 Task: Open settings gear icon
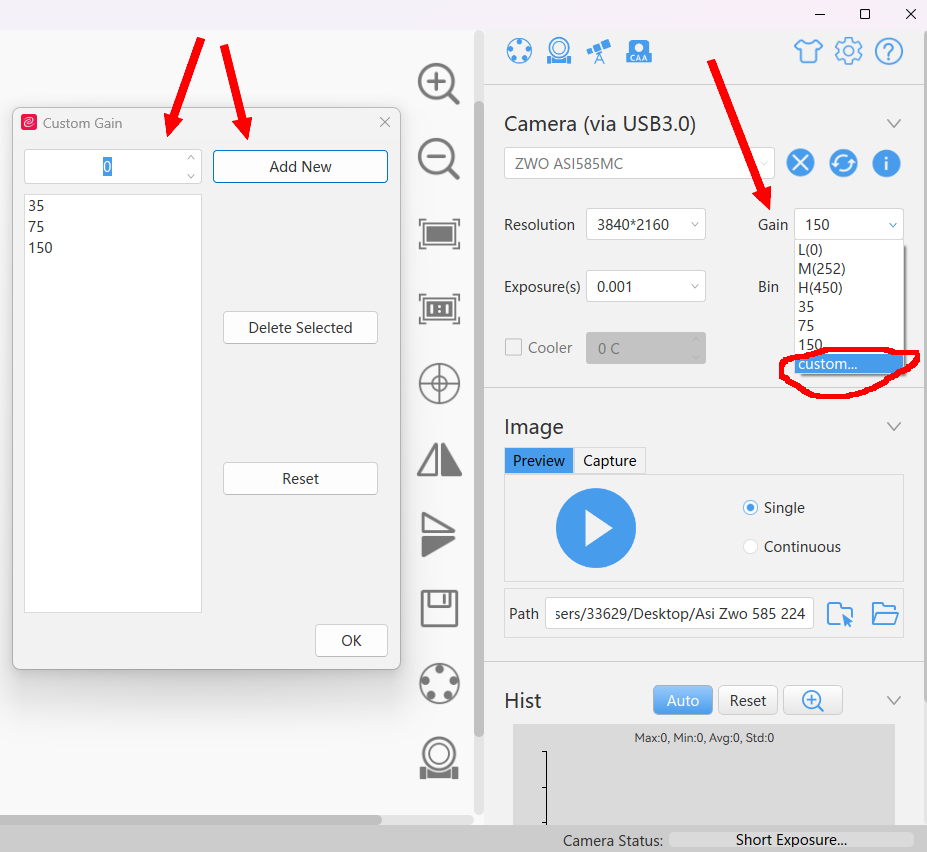(x=848, y=51)
